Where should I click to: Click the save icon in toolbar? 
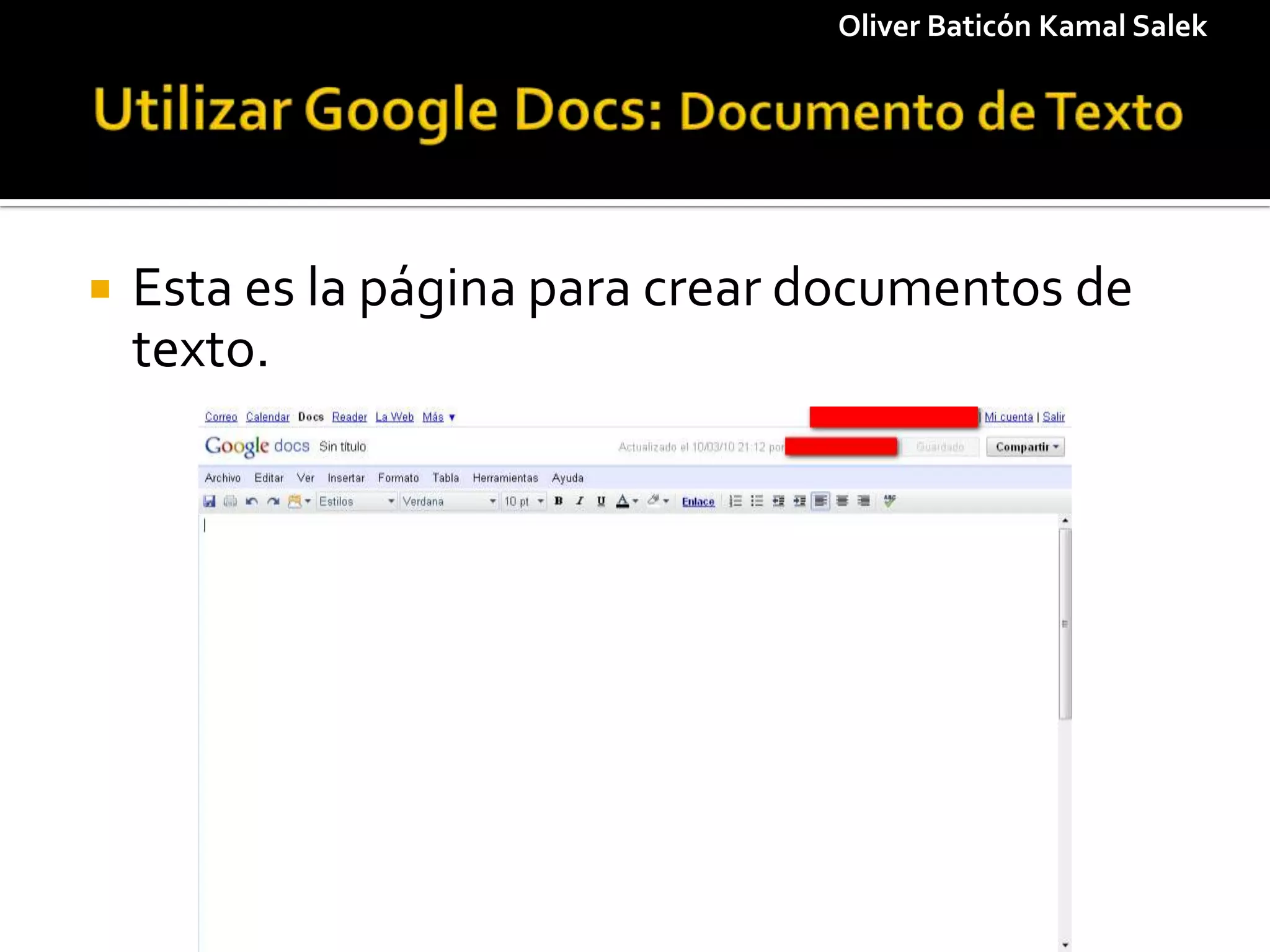(210, 501)
